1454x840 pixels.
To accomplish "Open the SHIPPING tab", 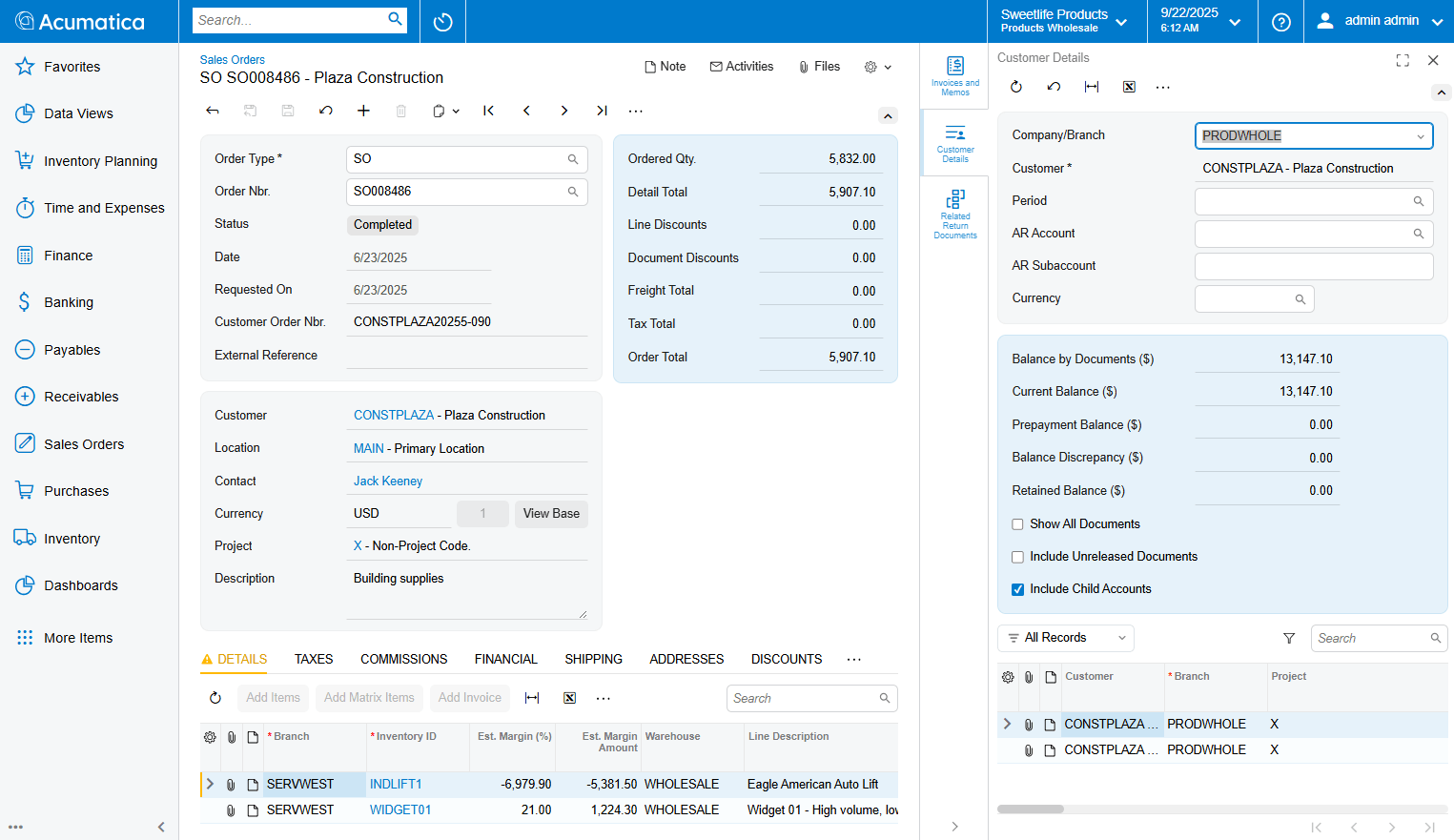I will (593, 659).
